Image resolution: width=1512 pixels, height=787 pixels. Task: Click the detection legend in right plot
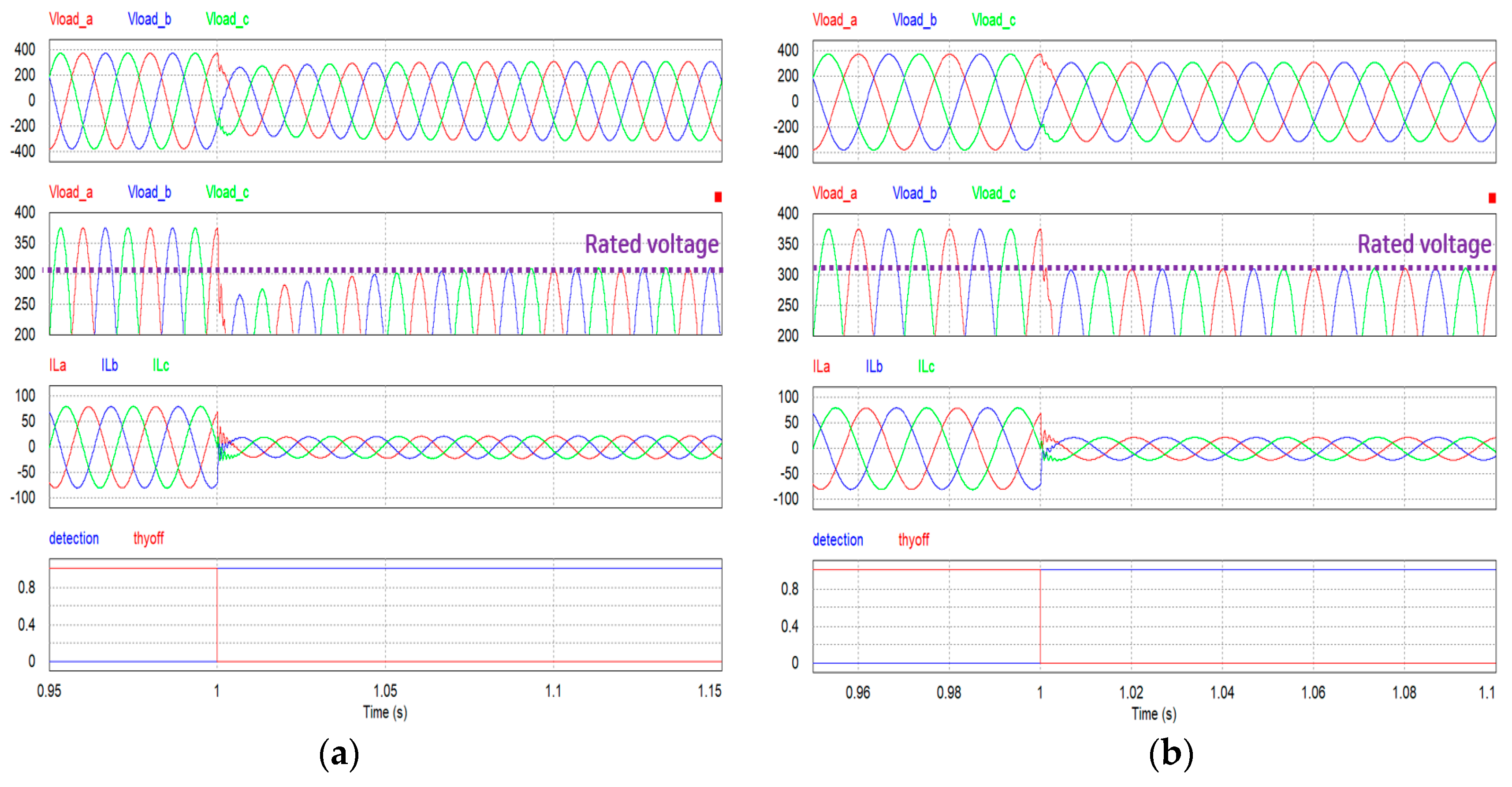pyautogui.click(x=838, y=540)
